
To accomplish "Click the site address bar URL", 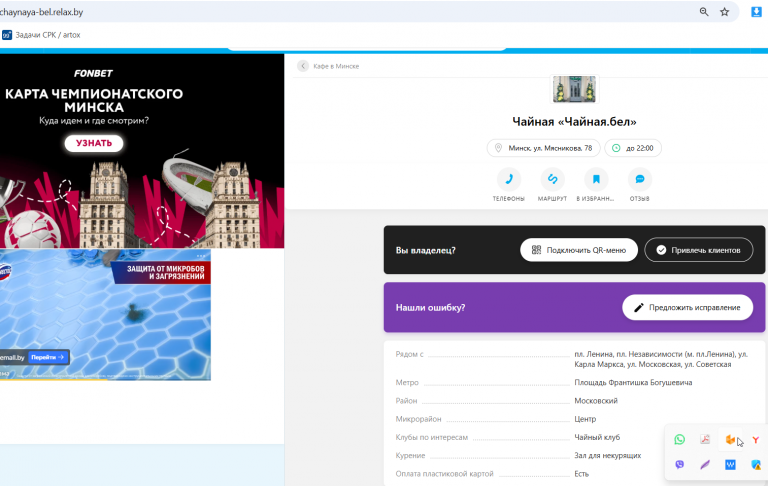I will click(42, 12).
